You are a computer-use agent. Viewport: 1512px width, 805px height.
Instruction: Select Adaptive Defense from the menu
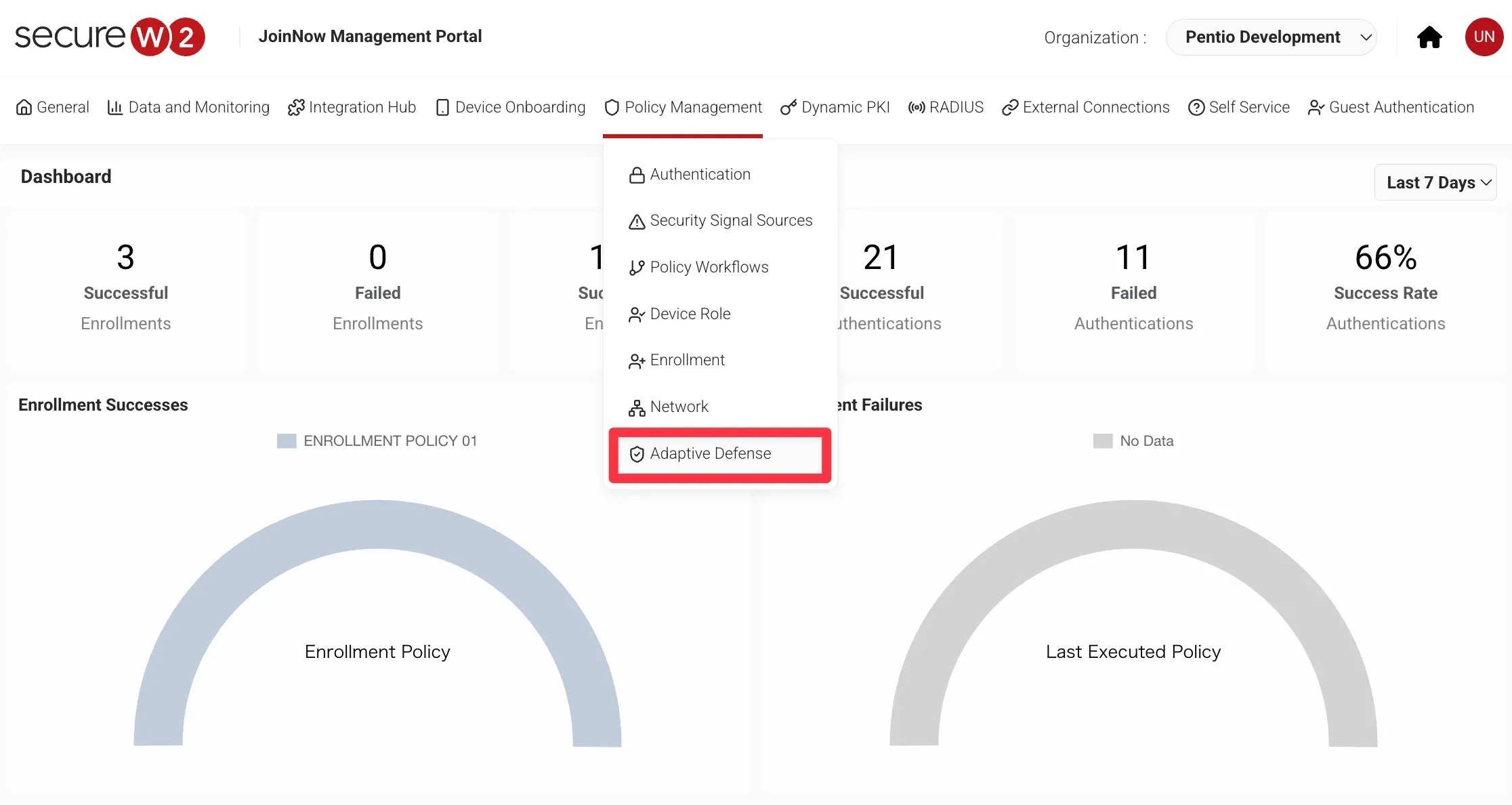(710, 453)
